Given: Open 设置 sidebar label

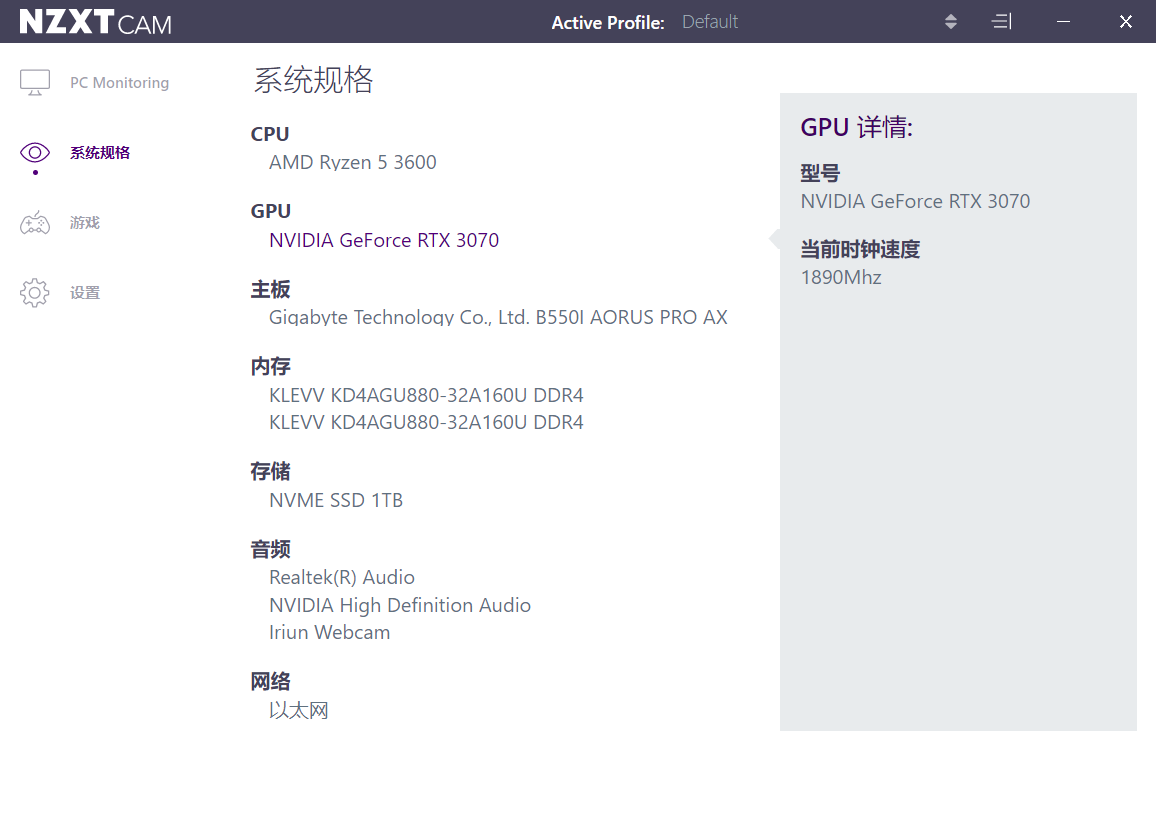Looking at the screenshot, I should click(x=85, y=293).
